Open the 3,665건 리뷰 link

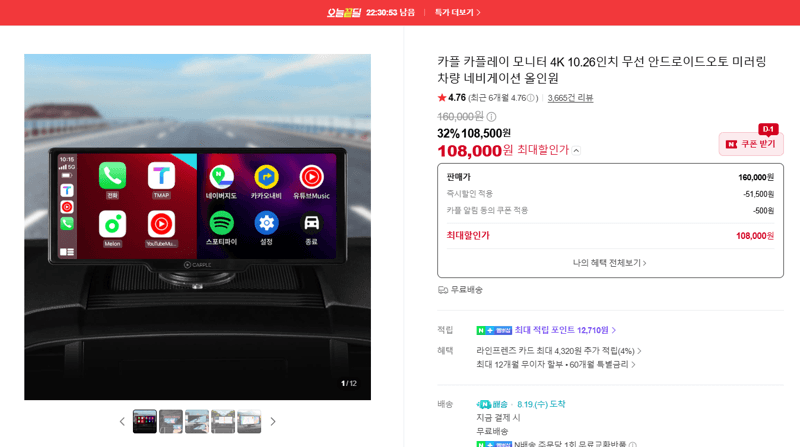pos(570,98)
